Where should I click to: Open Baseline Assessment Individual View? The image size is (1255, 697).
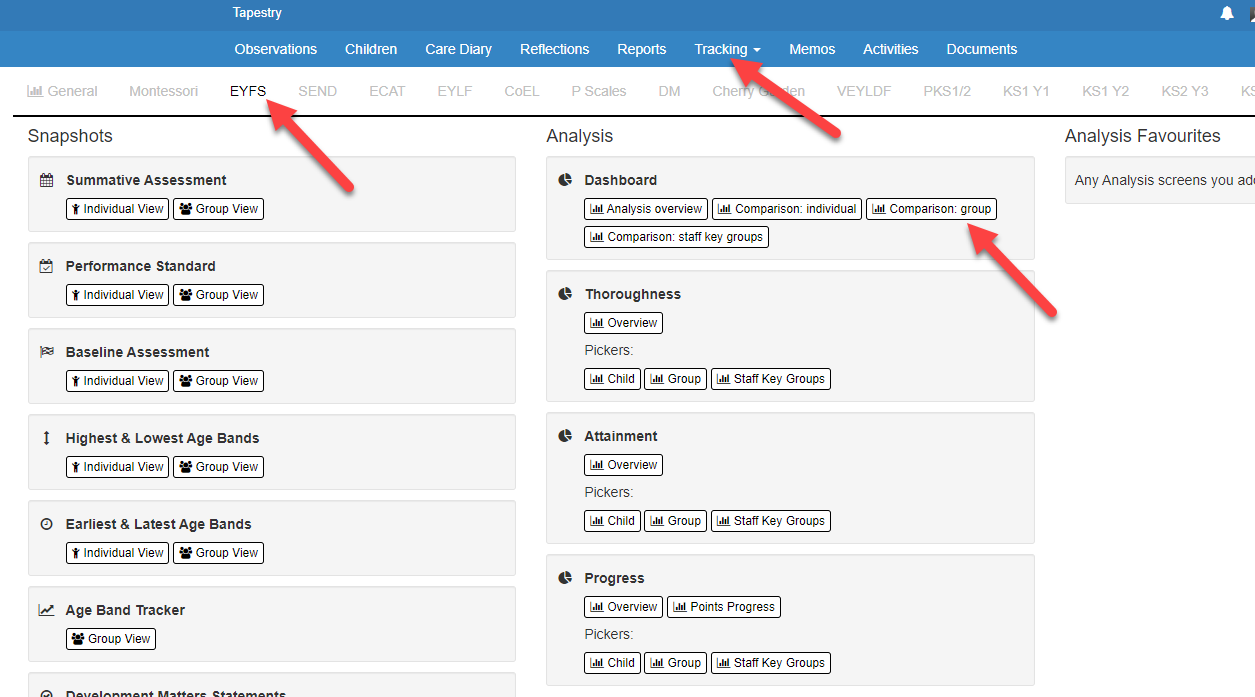[118, 381]
